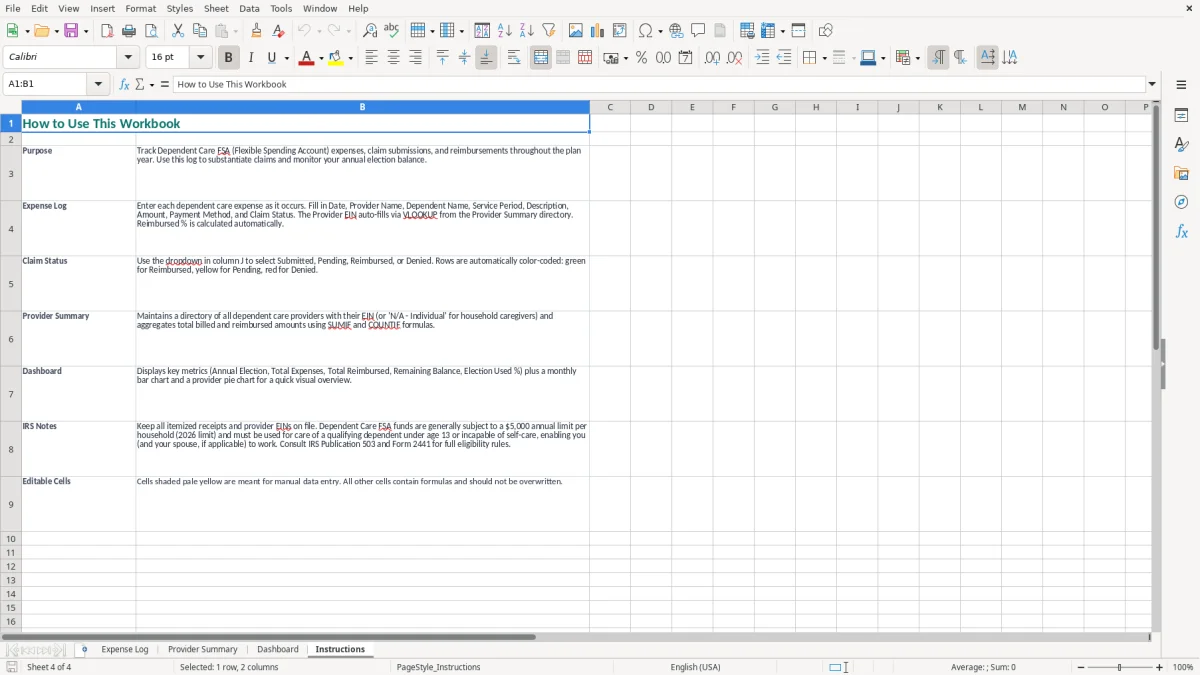The height and width of the screenshot is (675, 1200).
Task: Expand the formula bar arrow
Action: (1152, 84)
